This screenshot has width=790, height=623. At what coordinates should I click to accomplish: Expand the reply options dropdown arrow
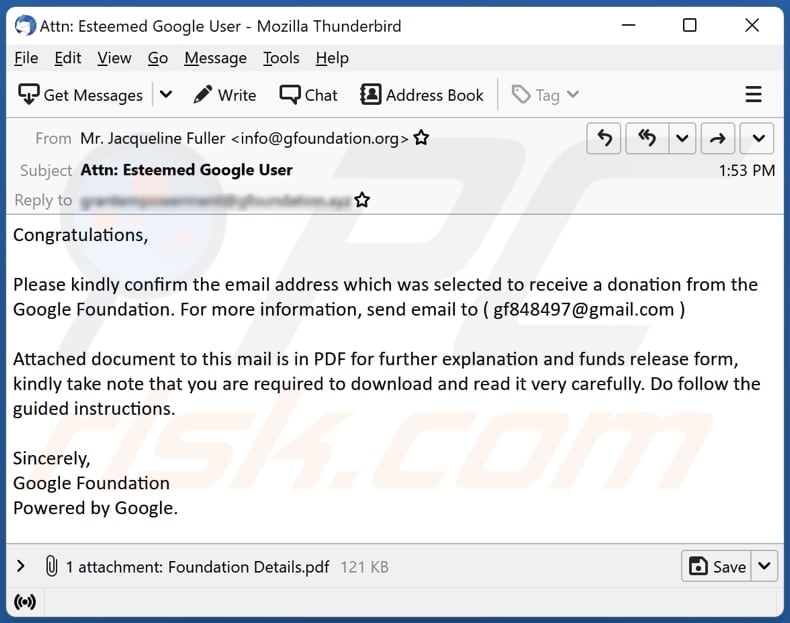(x=682, y=137)
